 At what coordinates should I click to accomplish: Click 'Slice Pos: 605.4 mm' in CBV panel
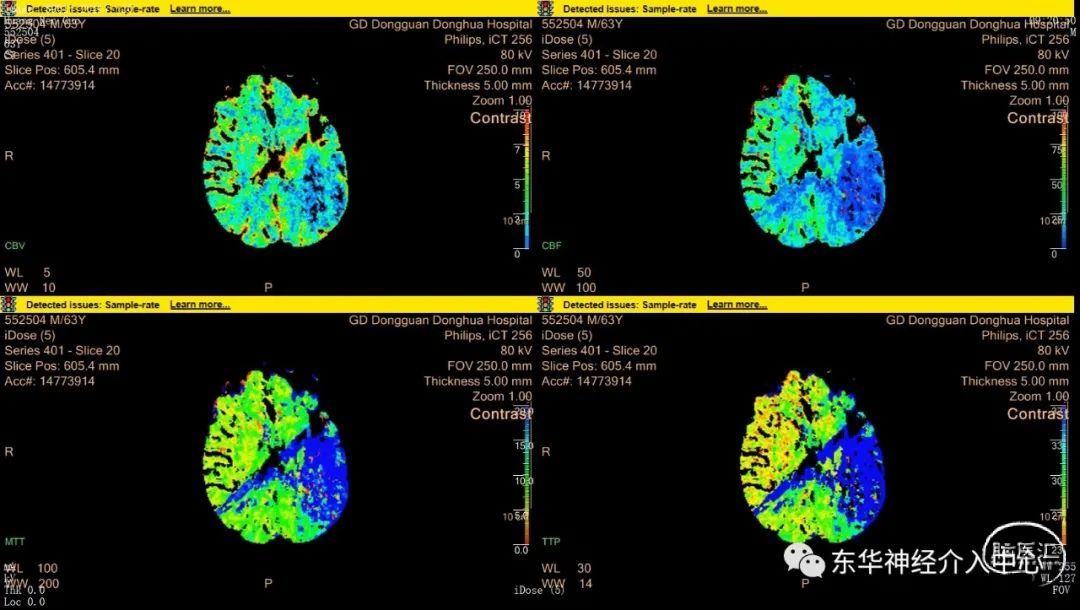click(x=62, y=70)
